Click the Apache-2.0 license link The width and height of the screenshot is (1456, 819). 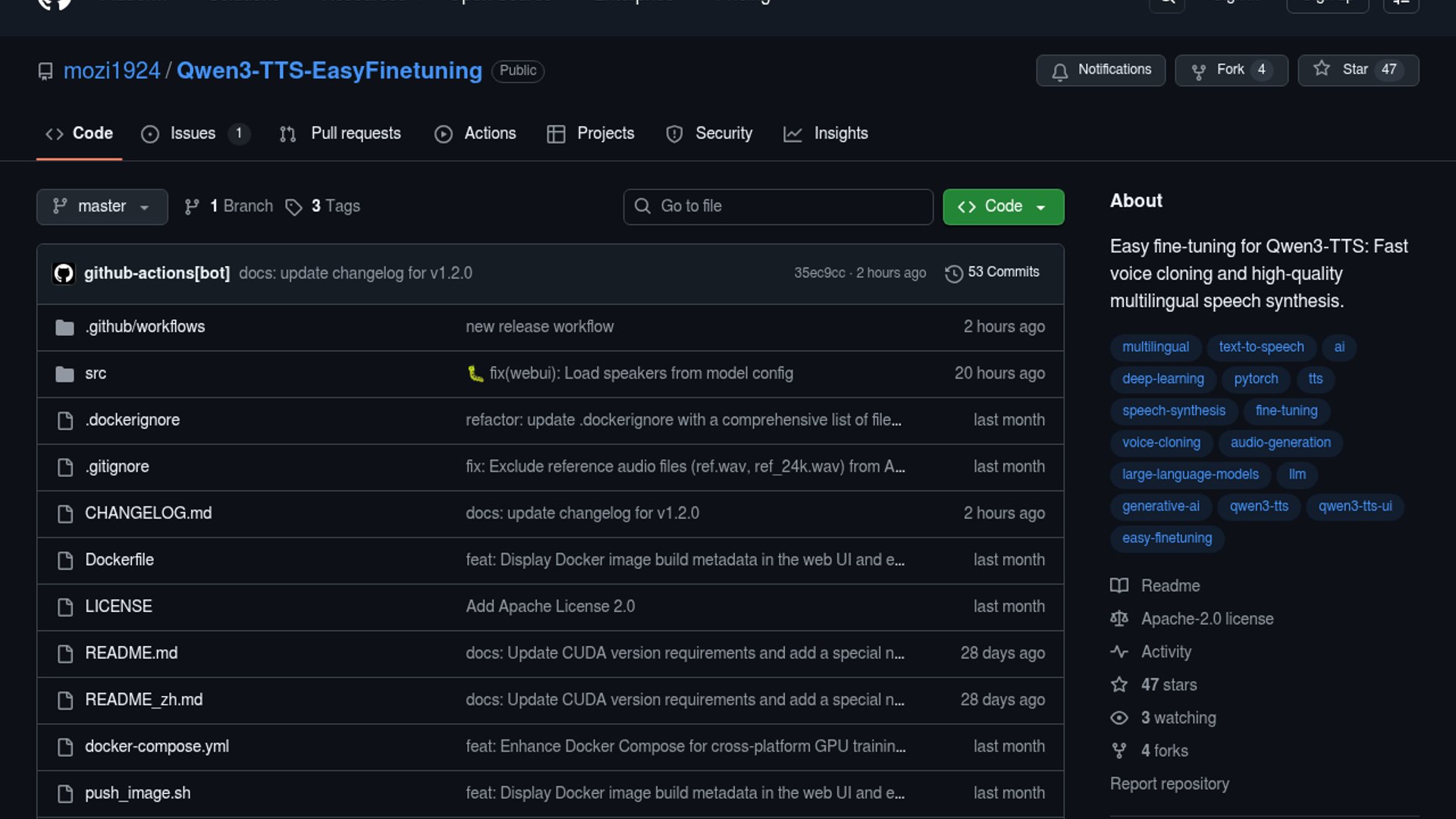point(1207,619)
